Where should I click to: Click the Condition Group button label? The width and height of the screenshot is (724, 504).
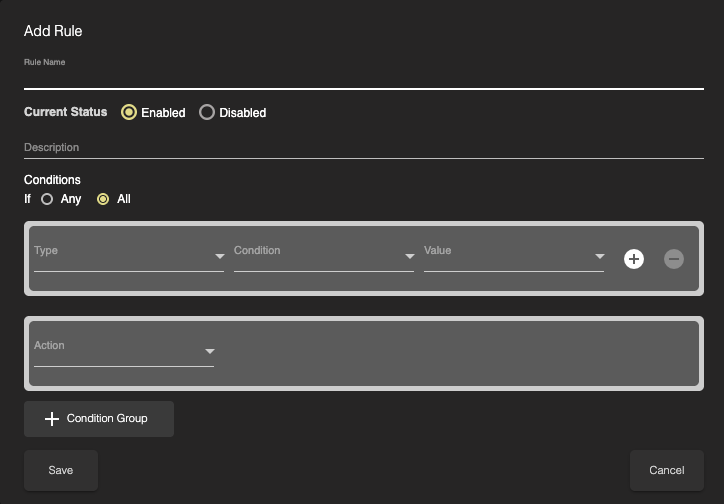click(x=107, y=418)
